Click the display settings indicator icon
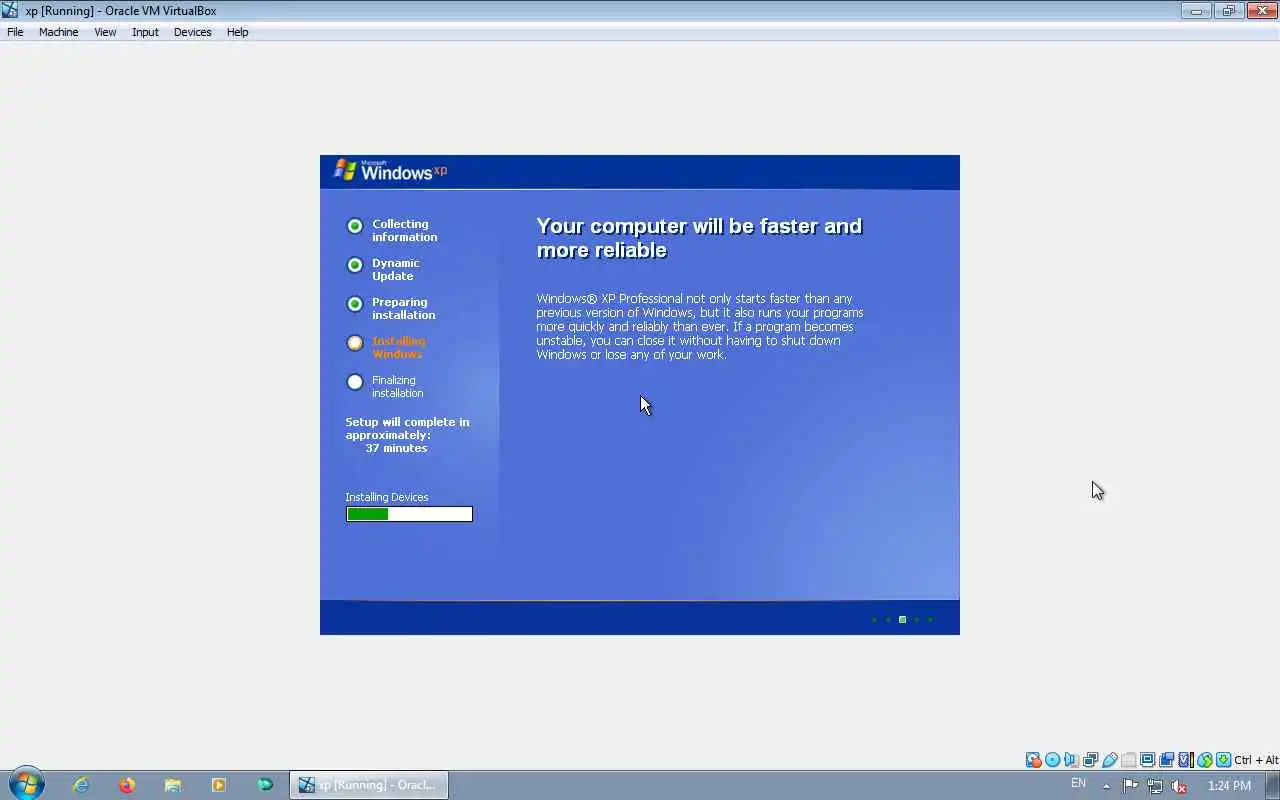This screenshot has width=1280, height=800. (x=1147, y=760)
